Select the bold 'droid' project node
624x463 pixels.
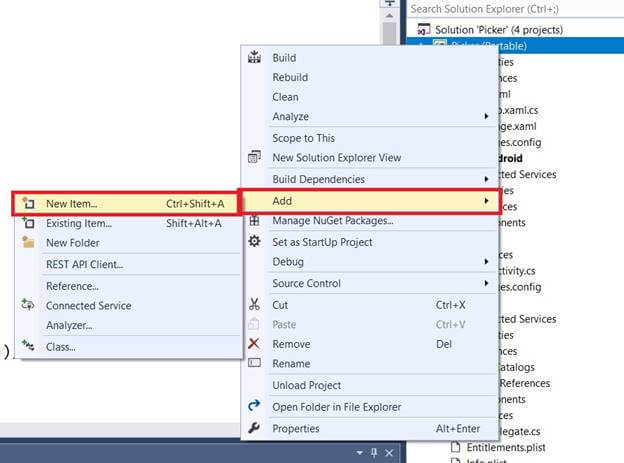511,158
